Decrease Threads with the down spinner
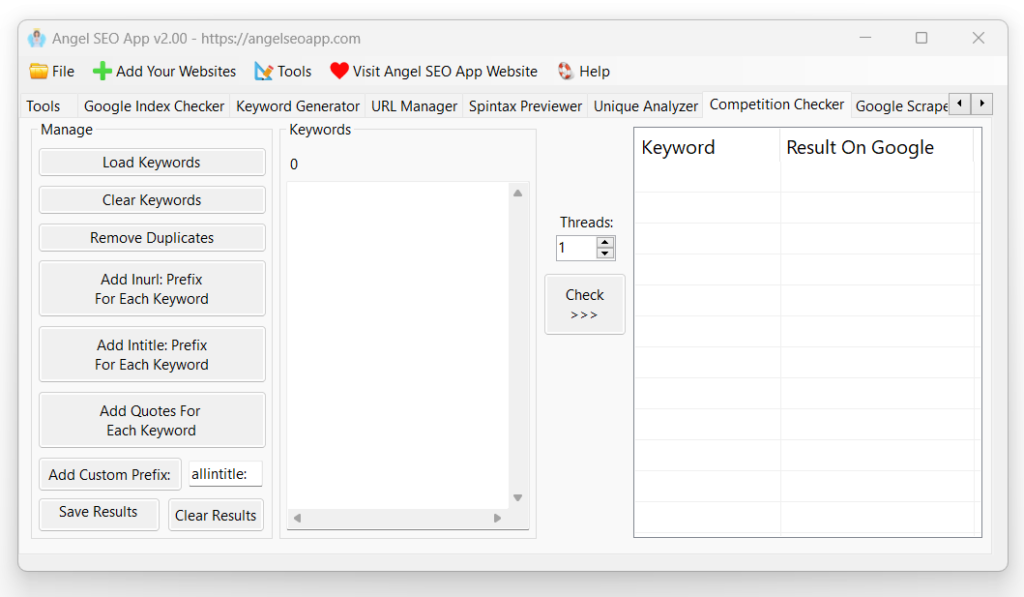The width and height of the screenshot is (1024, 597). tap(605, 253)
